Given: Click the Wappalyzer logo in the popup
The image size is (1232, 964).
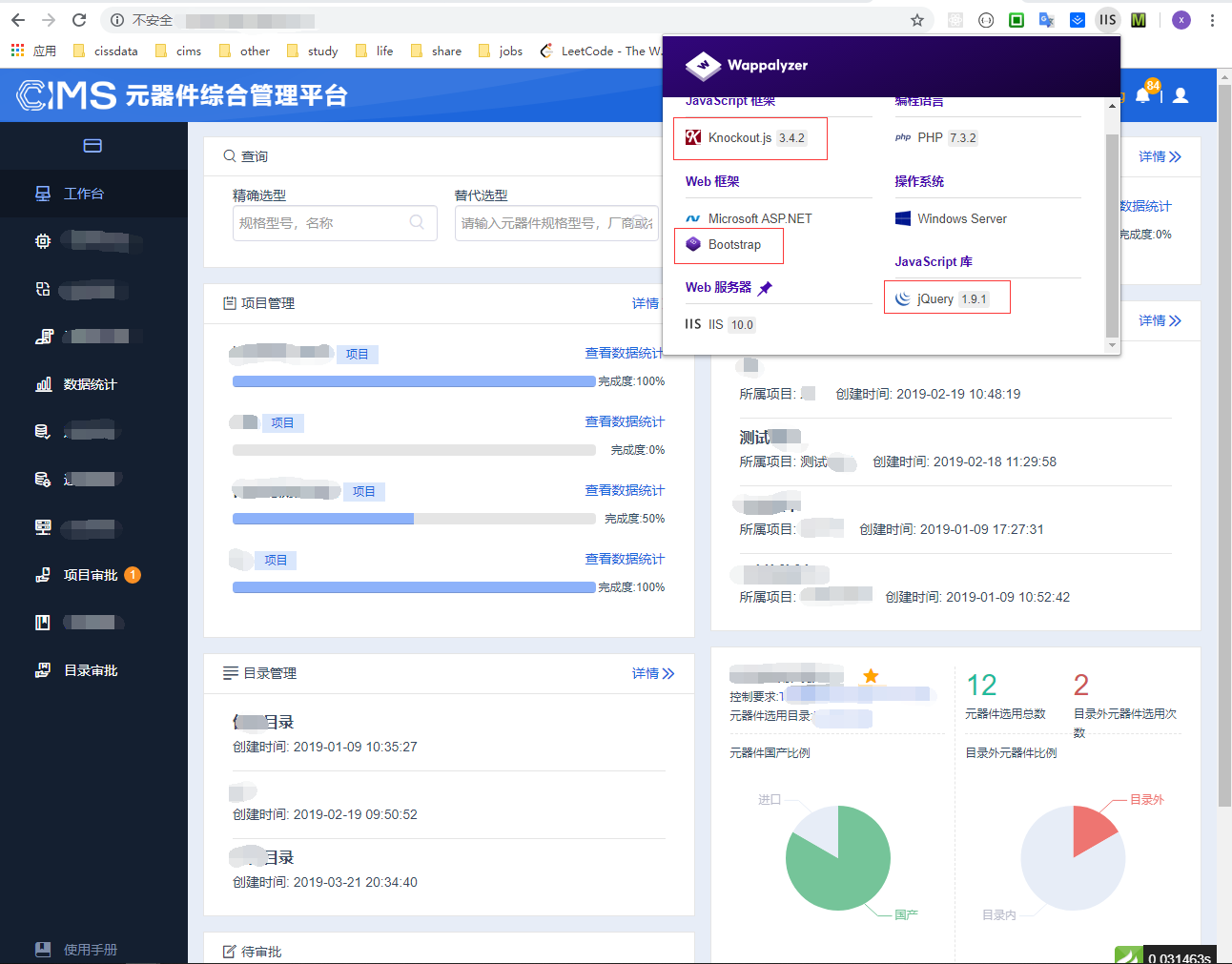Looking at the screenshot, I should point(703,66).
